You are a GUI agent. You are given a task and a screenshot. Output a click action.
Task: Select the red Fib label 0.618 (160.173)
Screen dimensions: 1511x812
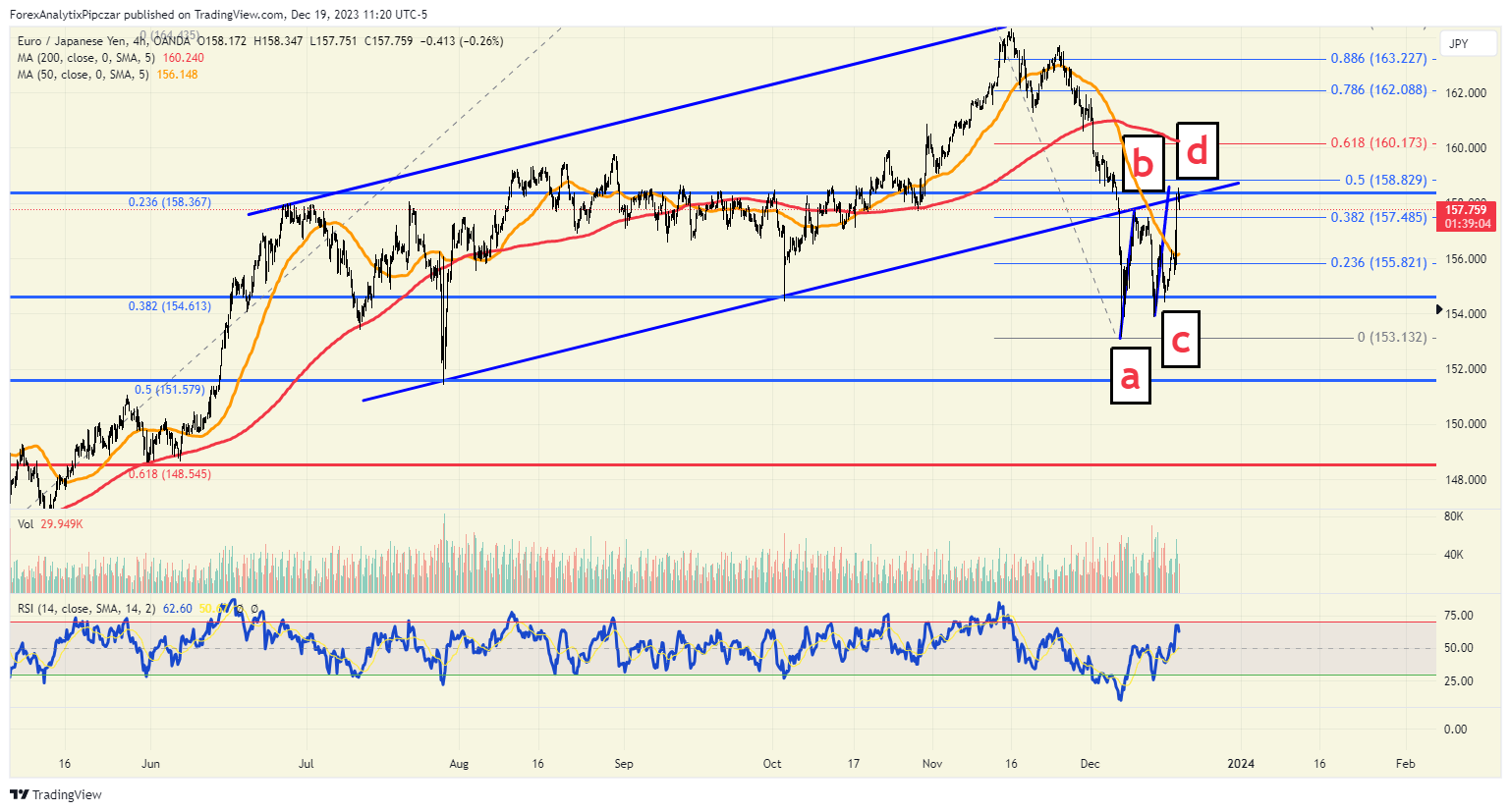(x=1378, y=143)
